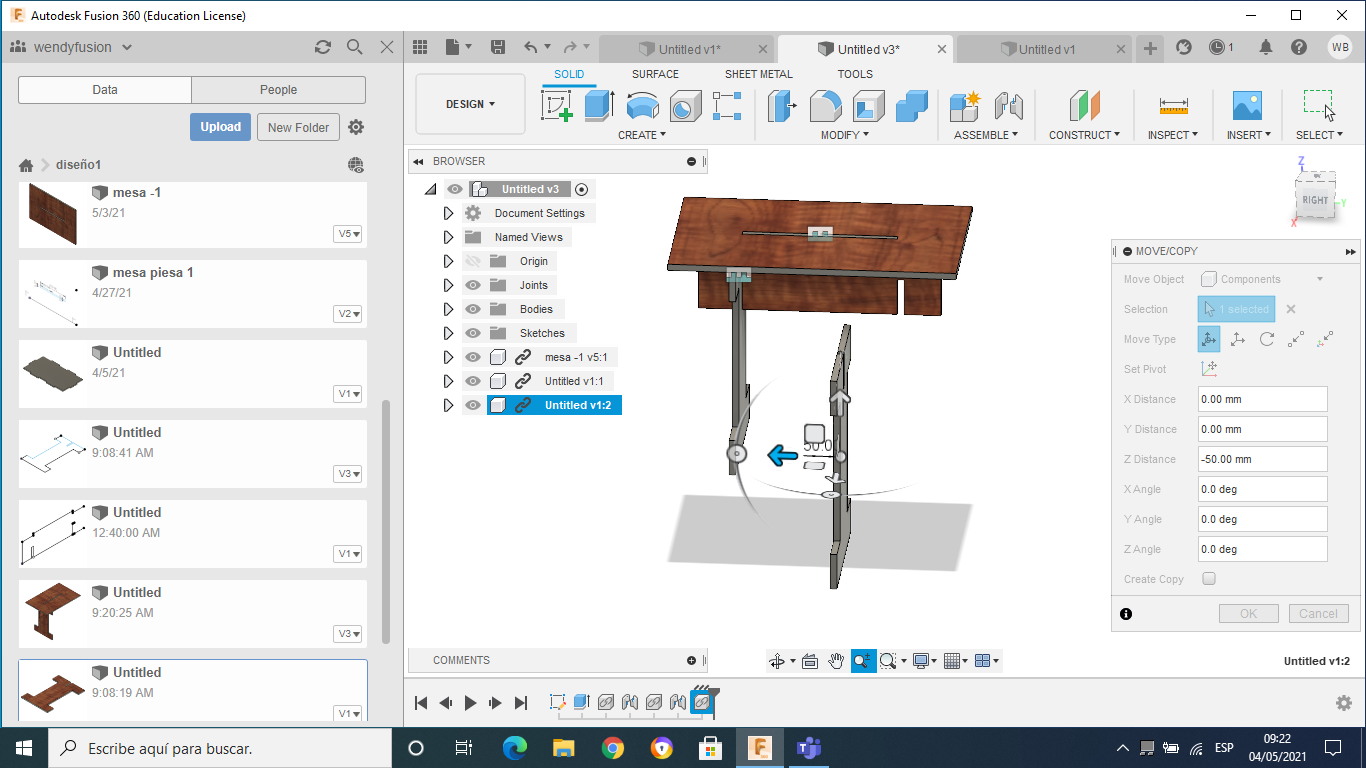
Task: Select the Shell tool
Action: click(868, 106)
